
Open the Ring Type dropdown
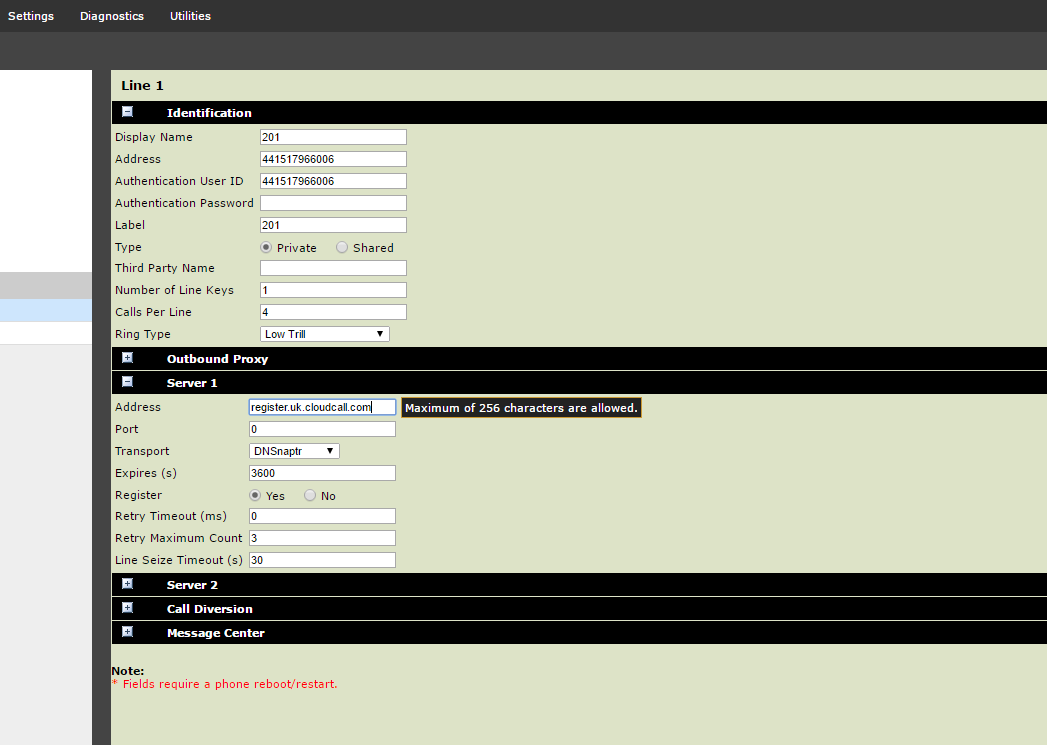click(325, 334)
